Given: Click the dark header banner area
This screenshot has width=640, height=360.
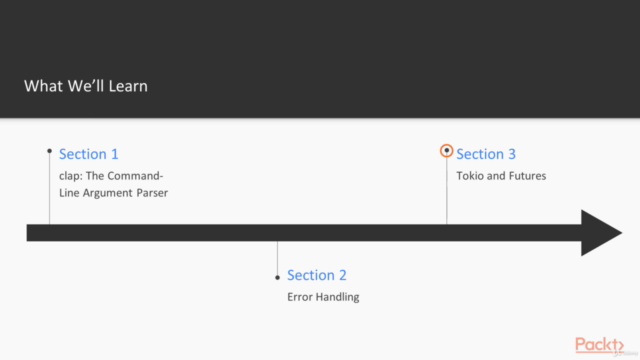Looking at the screenshot, I should (320, 59).
